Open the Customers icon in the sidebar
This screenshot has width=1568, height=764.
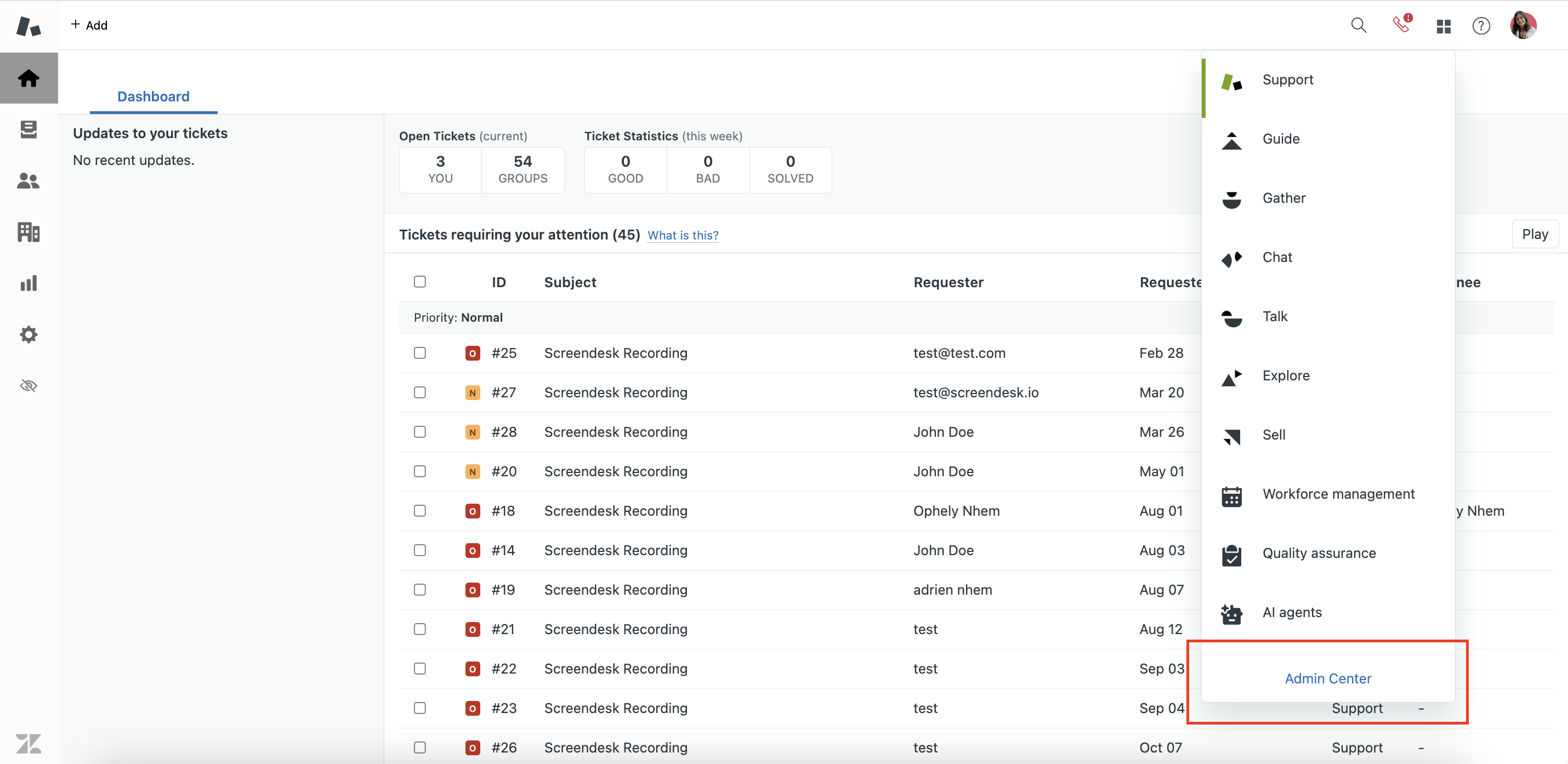pyautogui.click(x=29, y=181)
